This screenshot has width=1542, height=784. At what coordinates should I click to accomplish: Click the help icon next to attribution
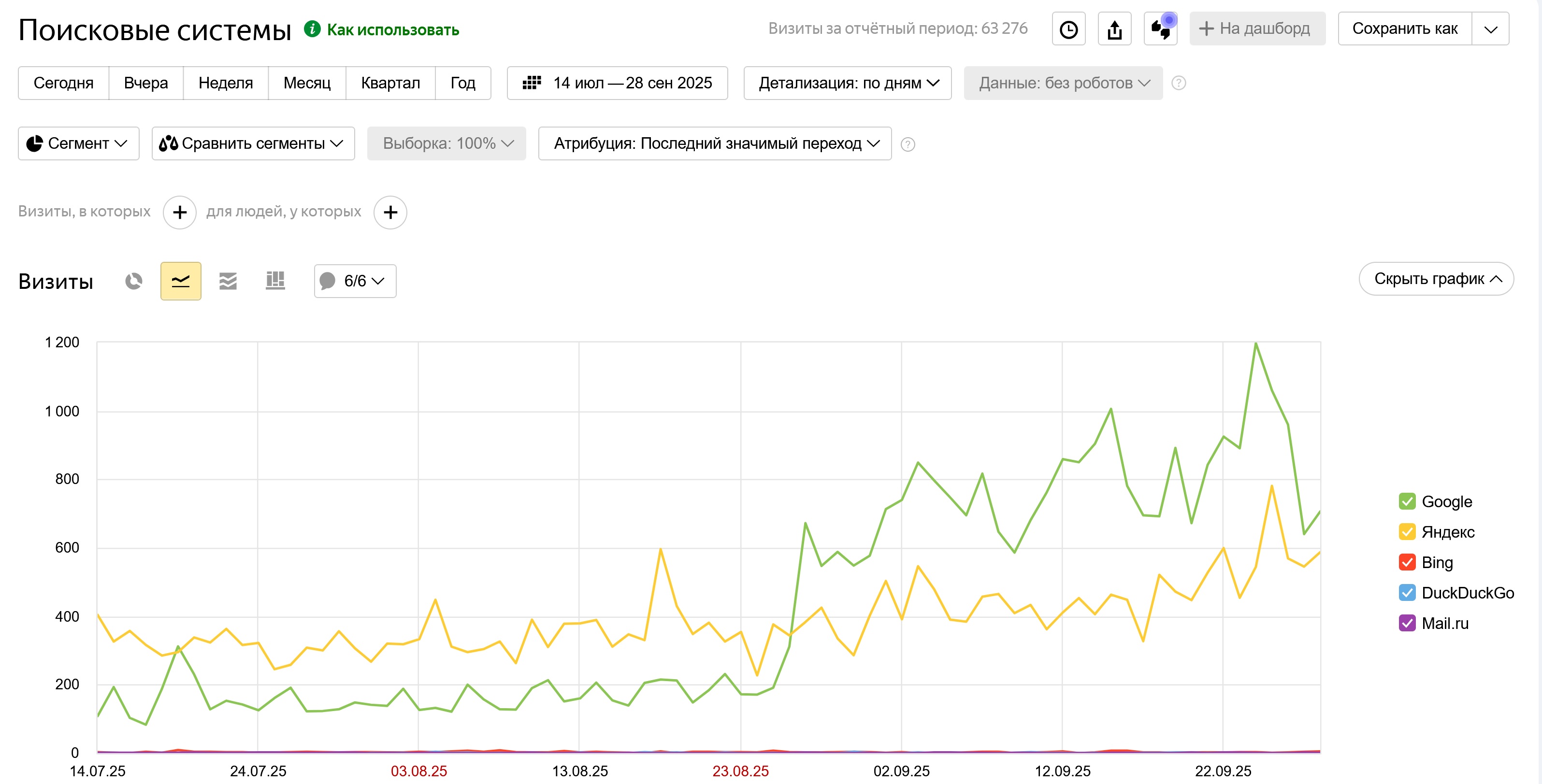pyautogui.click(x=908, y=144)
